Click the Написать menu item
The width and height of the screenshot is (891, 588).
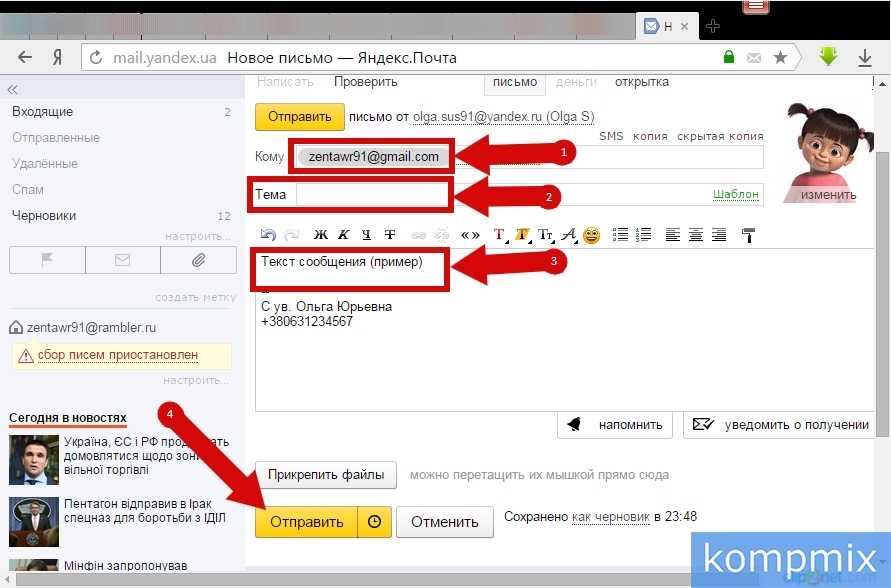285,82
